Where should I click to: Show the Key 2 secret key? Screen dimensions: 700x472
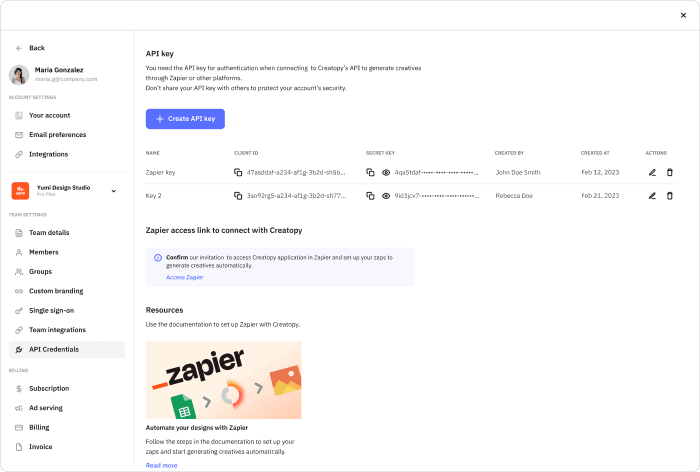coord(386,195)
